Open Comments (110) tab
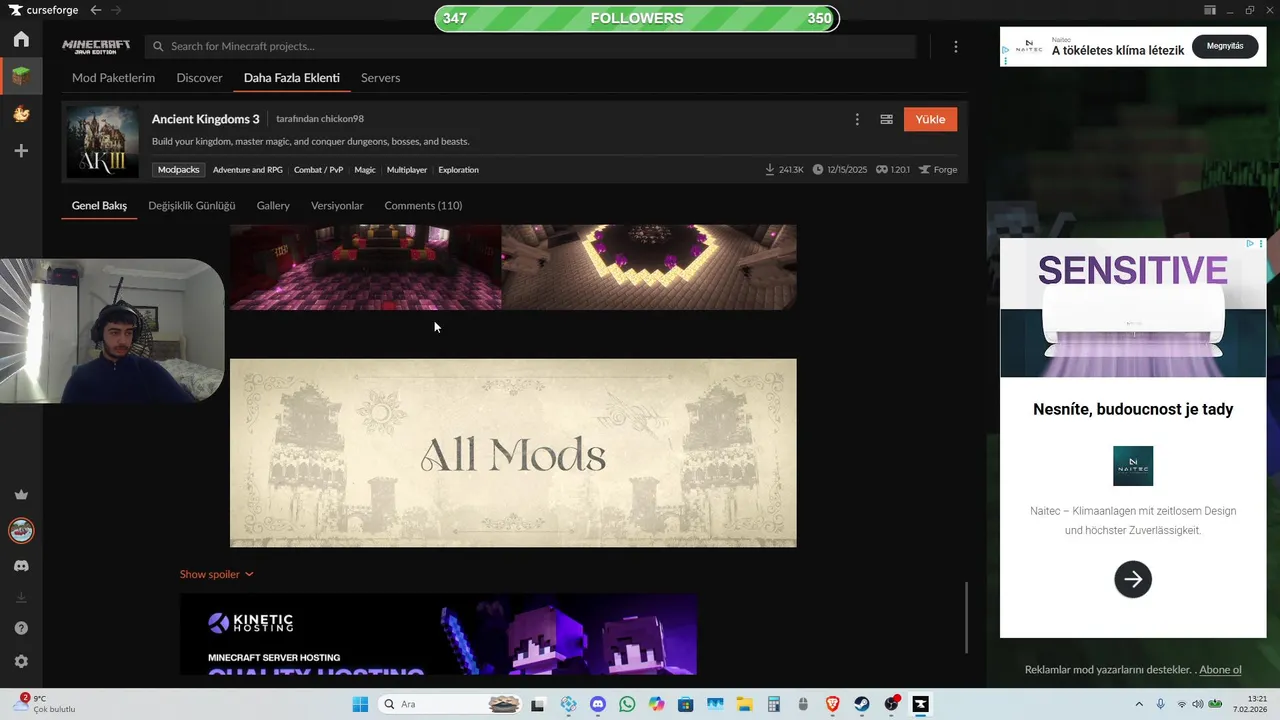The image size is (1280, 720). [423, 206]
